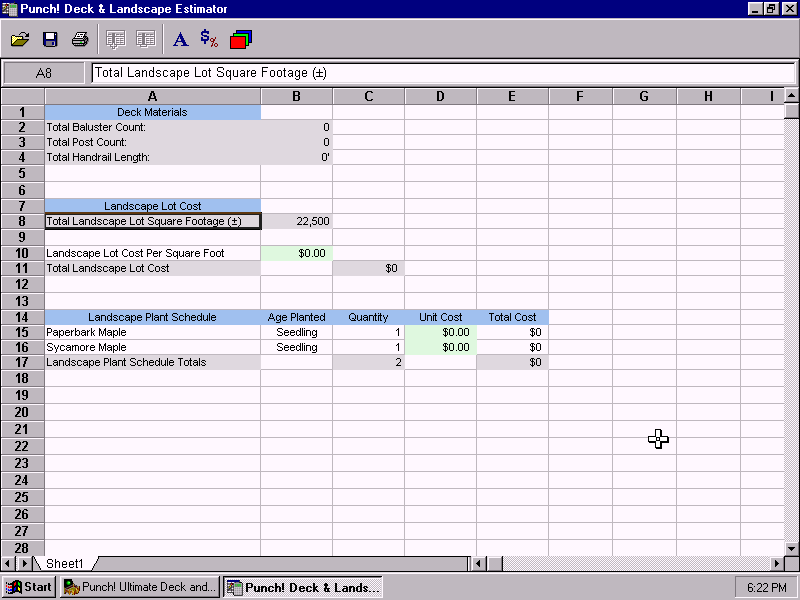Select column F header
Image resolution: width=800 pixels, height=600 pixels.
580,96
